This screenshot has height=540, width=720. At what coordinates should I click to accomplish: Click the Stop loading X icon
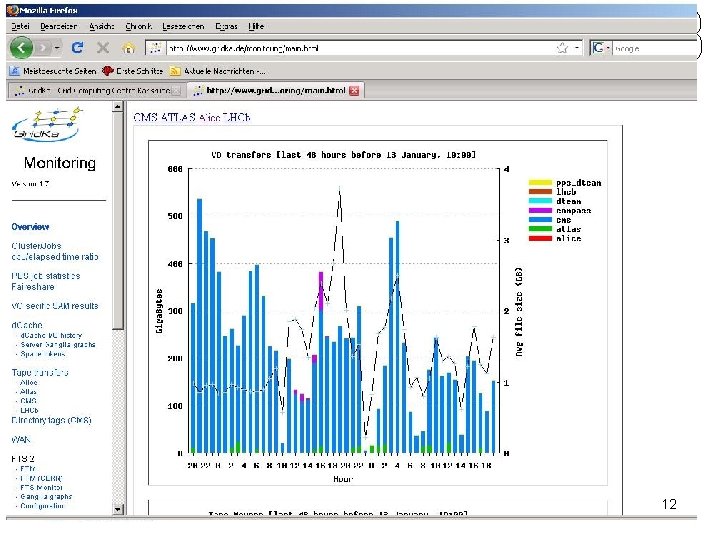[103, 47]
